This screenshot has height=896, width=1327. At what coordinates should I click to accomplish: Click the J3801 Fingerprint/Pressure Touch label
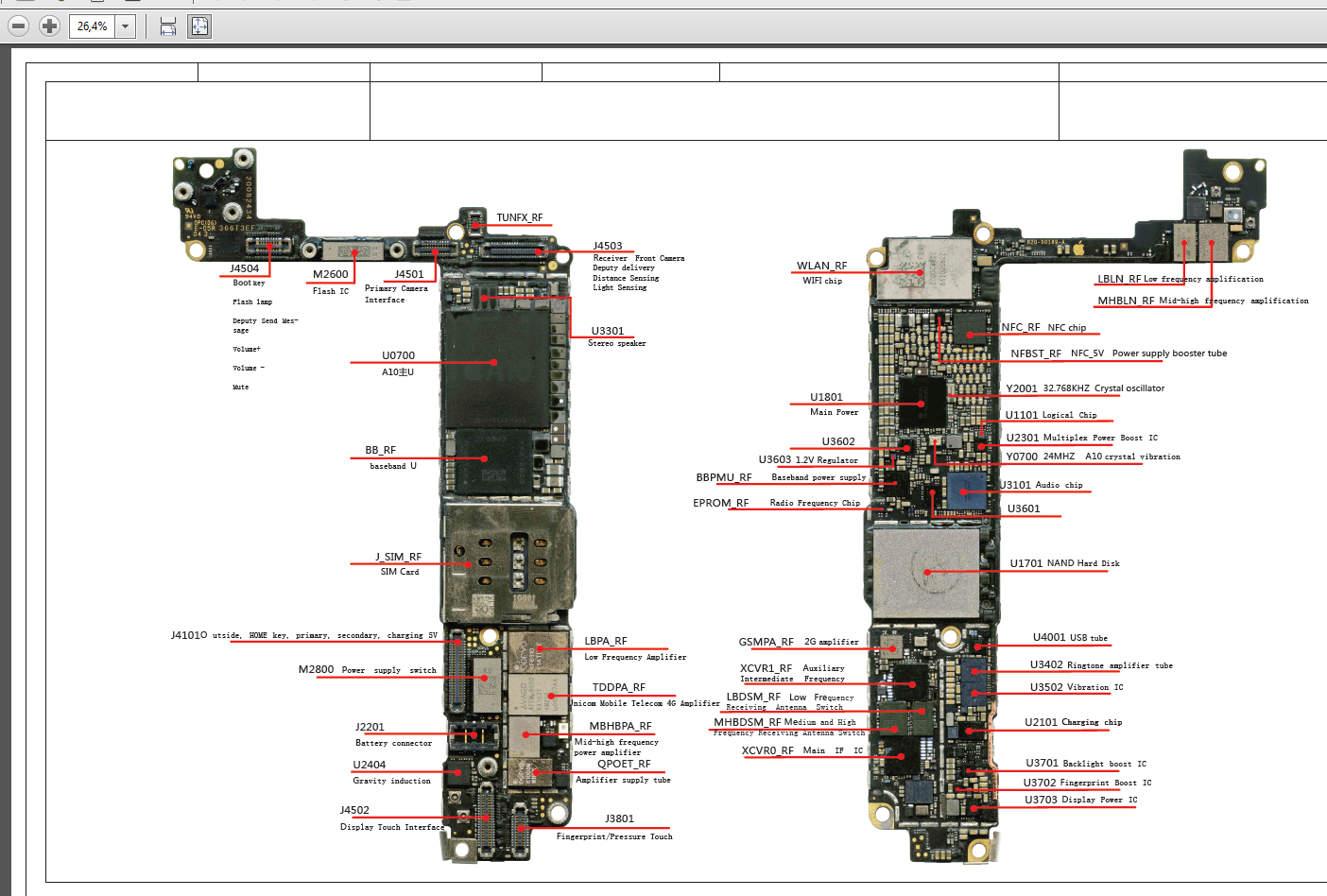pos(619,819)
